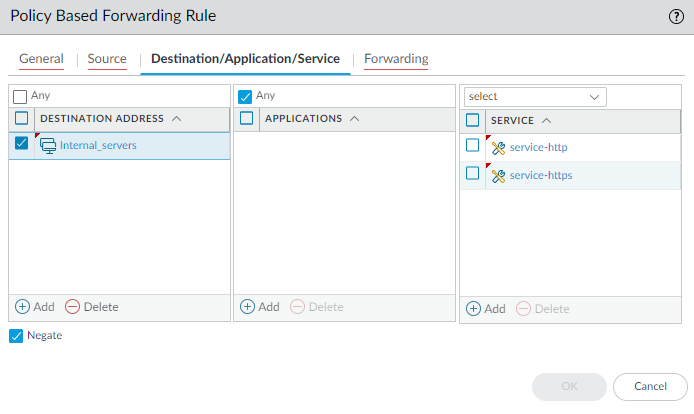This screenshot has width=694, height=414.
Task: Open the service 'select' dropdown
Action: coord(535,97)
